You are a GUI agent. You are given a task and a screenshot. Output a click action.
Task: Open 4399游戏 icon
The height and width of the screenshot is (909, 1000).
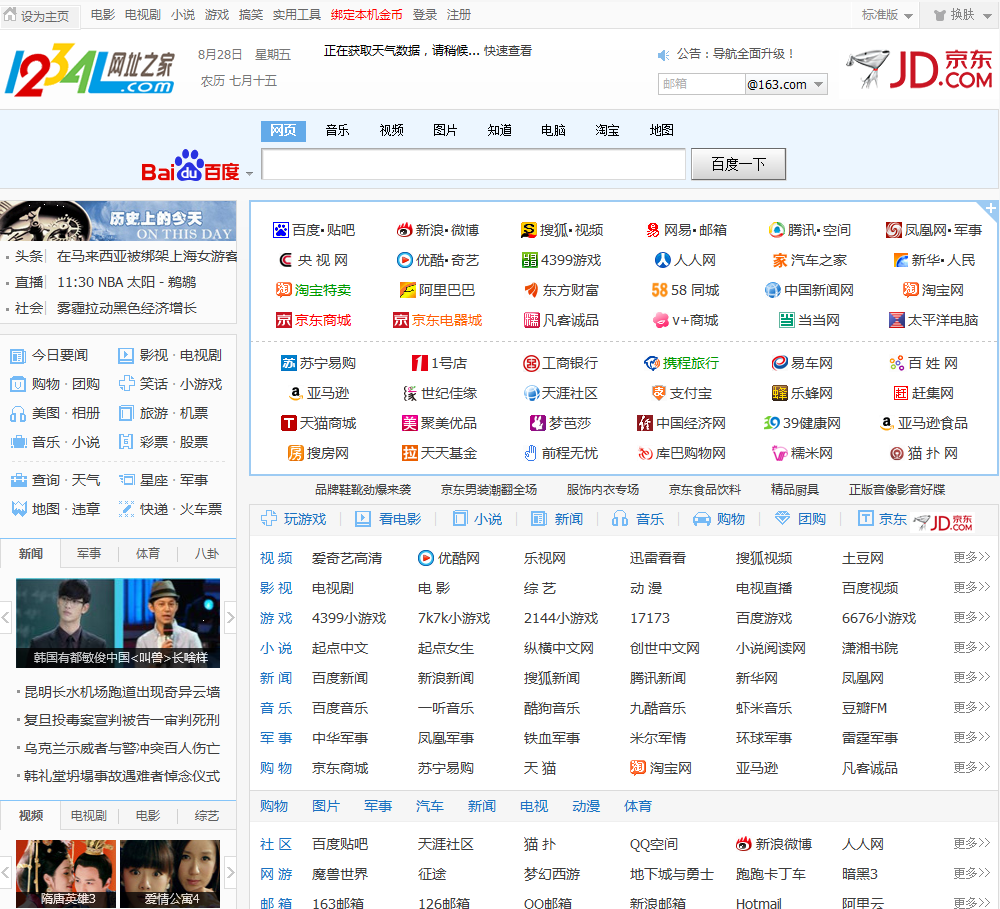(529, 260)
